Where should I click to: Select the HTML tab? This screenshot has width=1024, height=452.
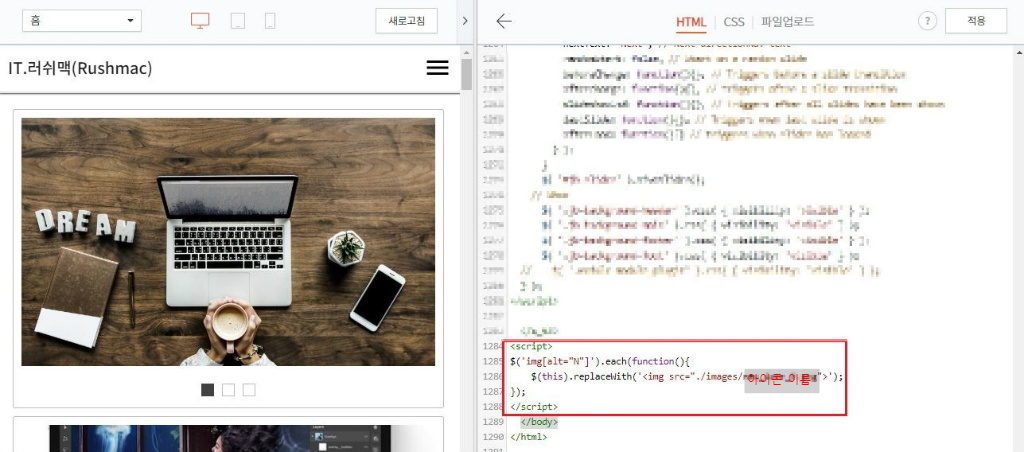tap(691, 22)
